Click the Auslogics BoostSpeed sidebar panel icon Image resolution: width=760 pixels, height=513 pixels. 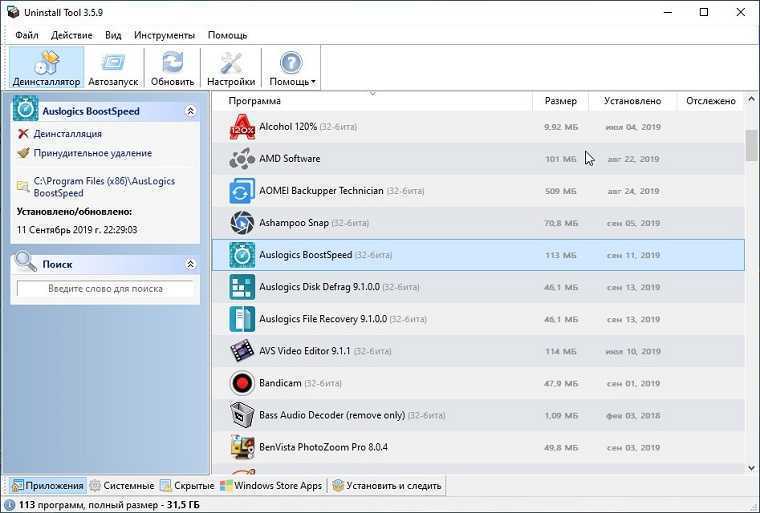(x=25, y=109)
